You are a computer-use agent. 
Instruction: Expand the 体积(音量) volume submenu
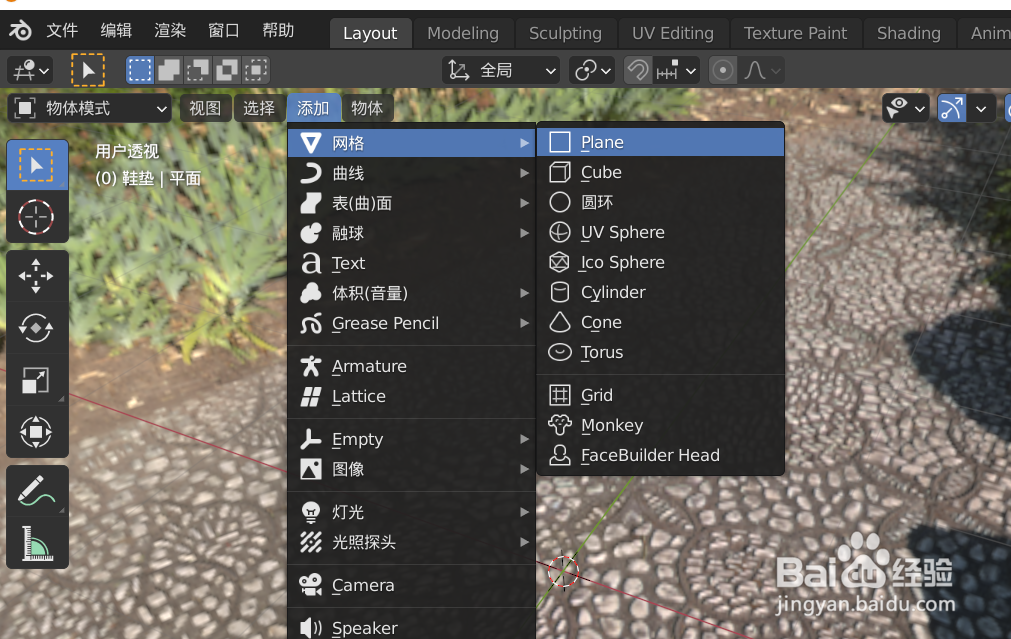412,293
